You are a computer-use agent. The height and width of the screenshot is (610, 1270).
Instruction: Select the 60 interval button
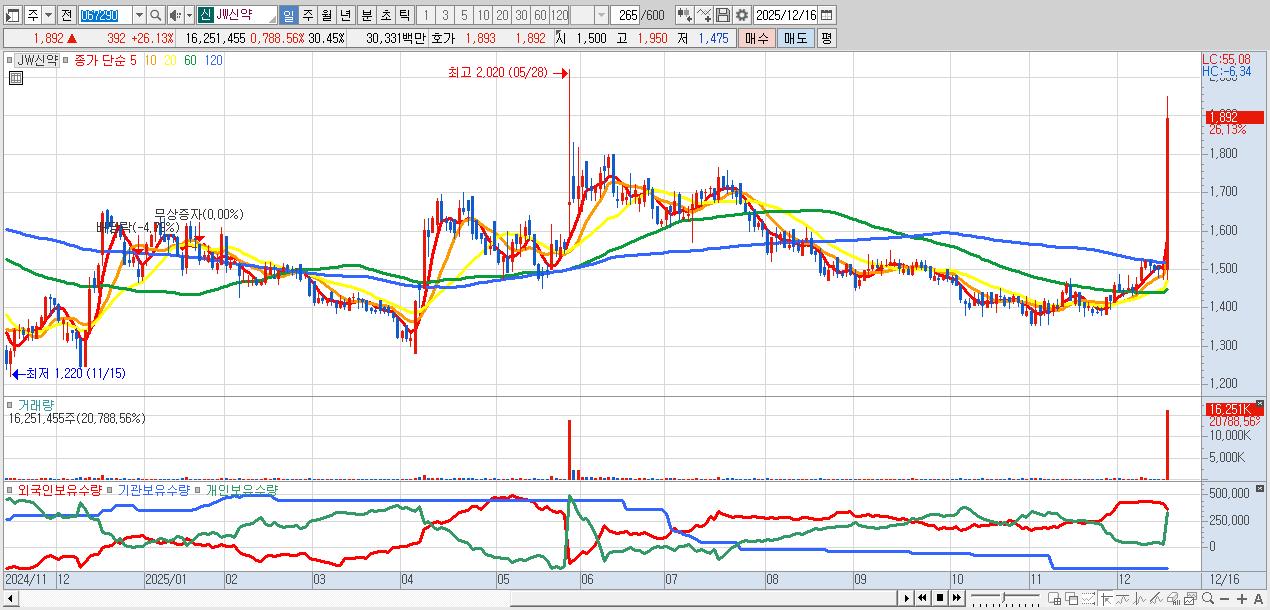coord(540,15)
